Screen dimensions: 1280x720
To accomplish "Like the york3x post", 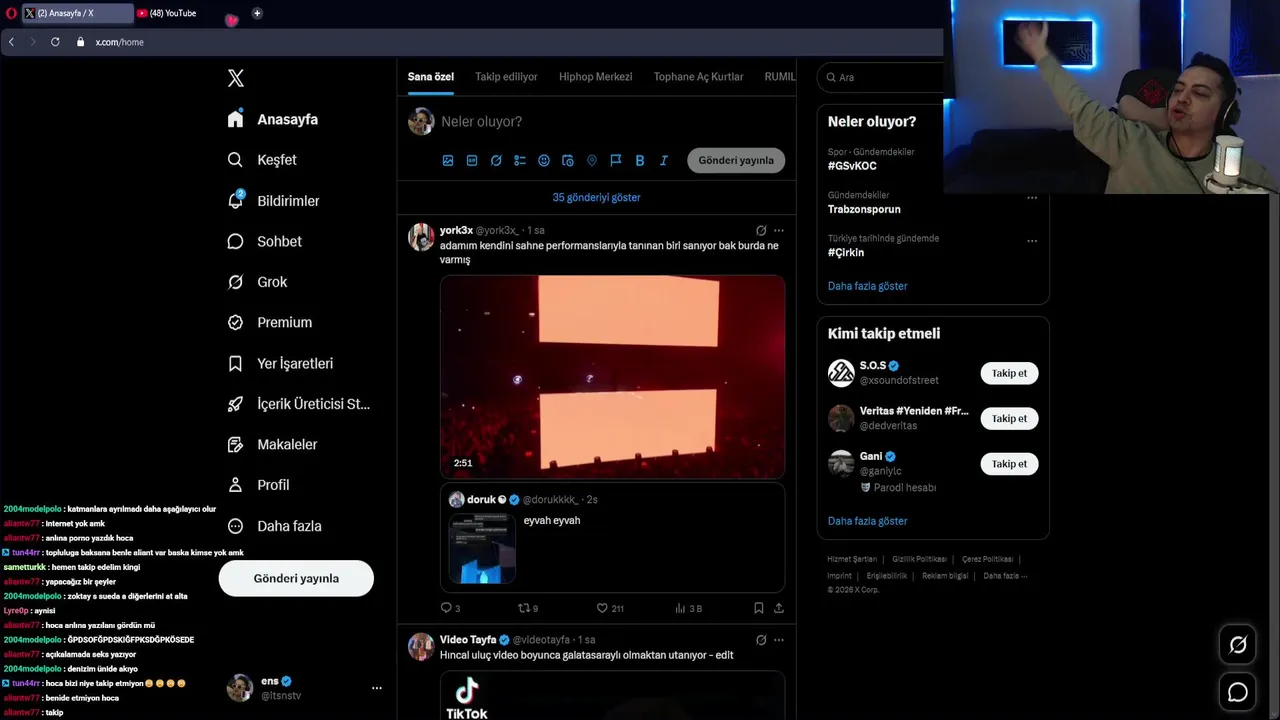I will 609,608.
